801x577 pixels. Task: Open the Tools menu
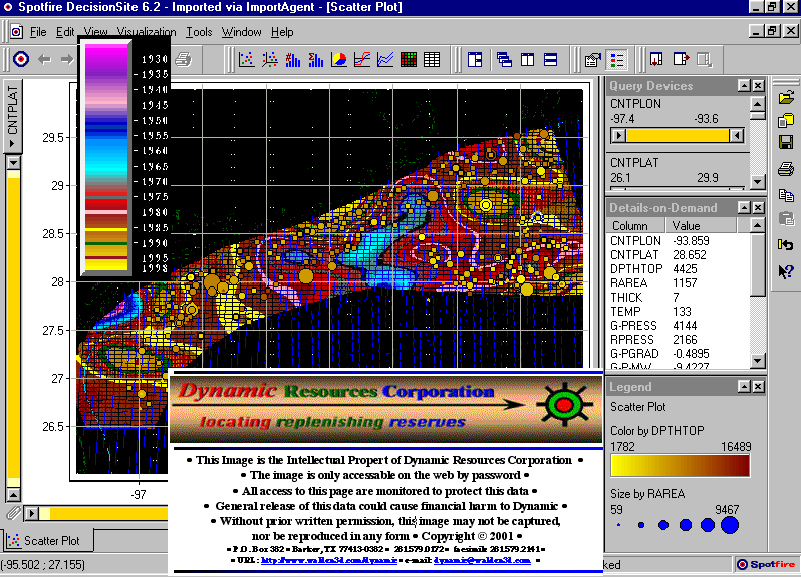click(x=199, y=32)
